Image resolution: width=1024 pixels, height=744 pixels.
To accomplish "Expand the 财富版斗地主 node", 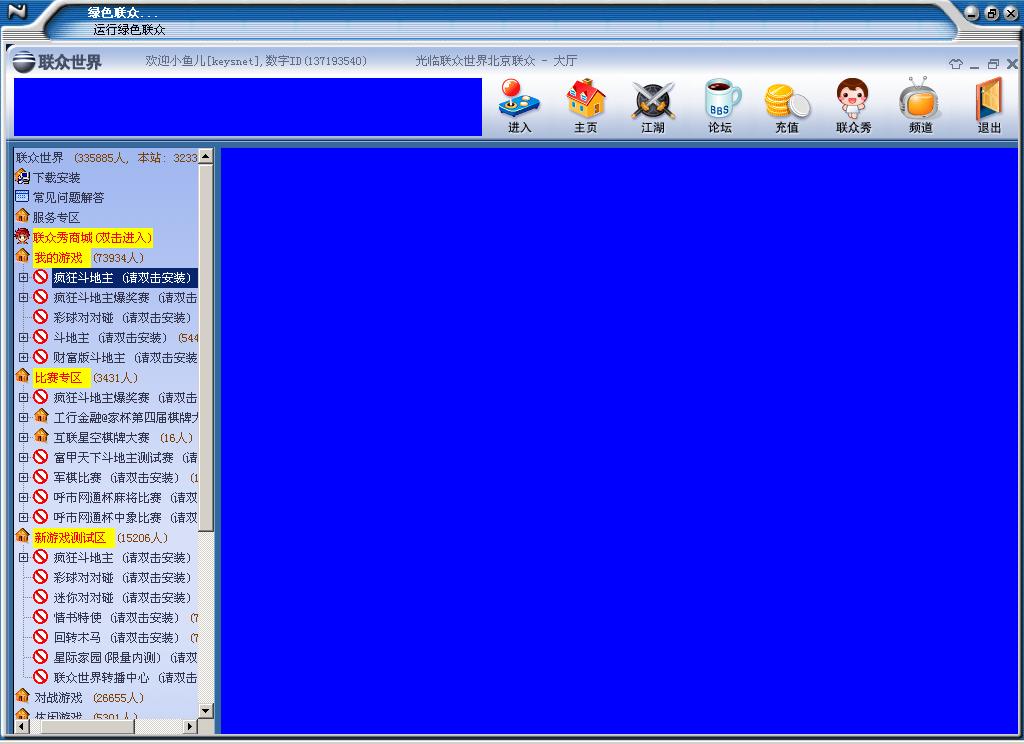I will click(x=24, y=357).
